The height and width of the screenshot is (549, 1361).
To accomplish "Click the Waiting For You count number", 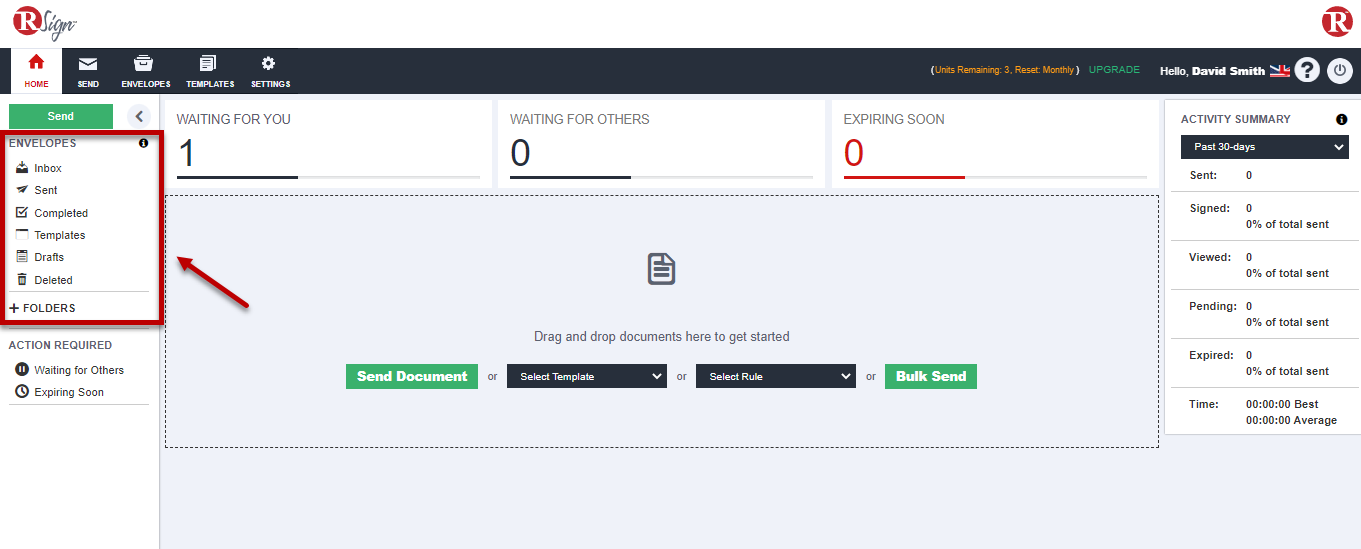I will point(187,154).
